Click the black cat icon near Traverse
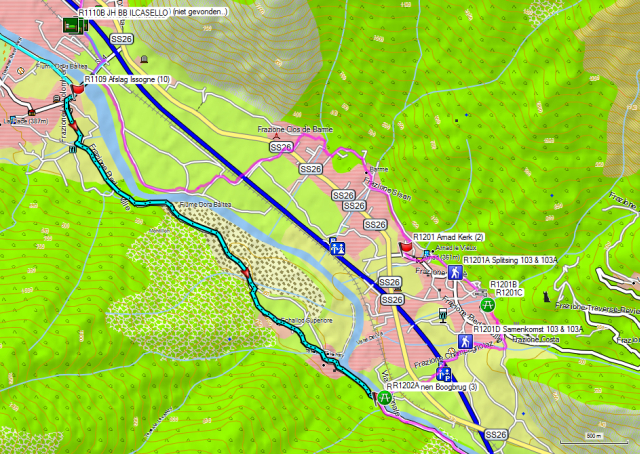This screenshot has height=454, width=640. click(544, 296)
